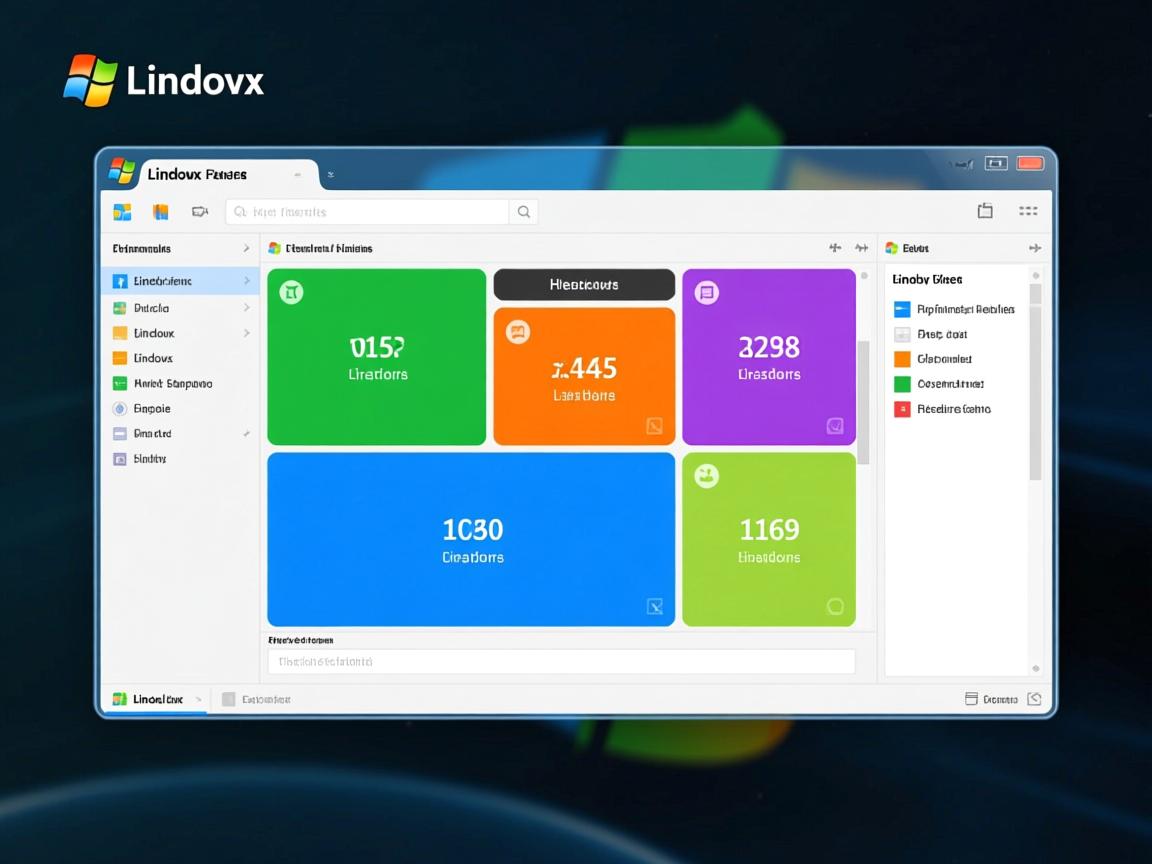Click the dark Hideouts button above the tiles

point(584,284)
